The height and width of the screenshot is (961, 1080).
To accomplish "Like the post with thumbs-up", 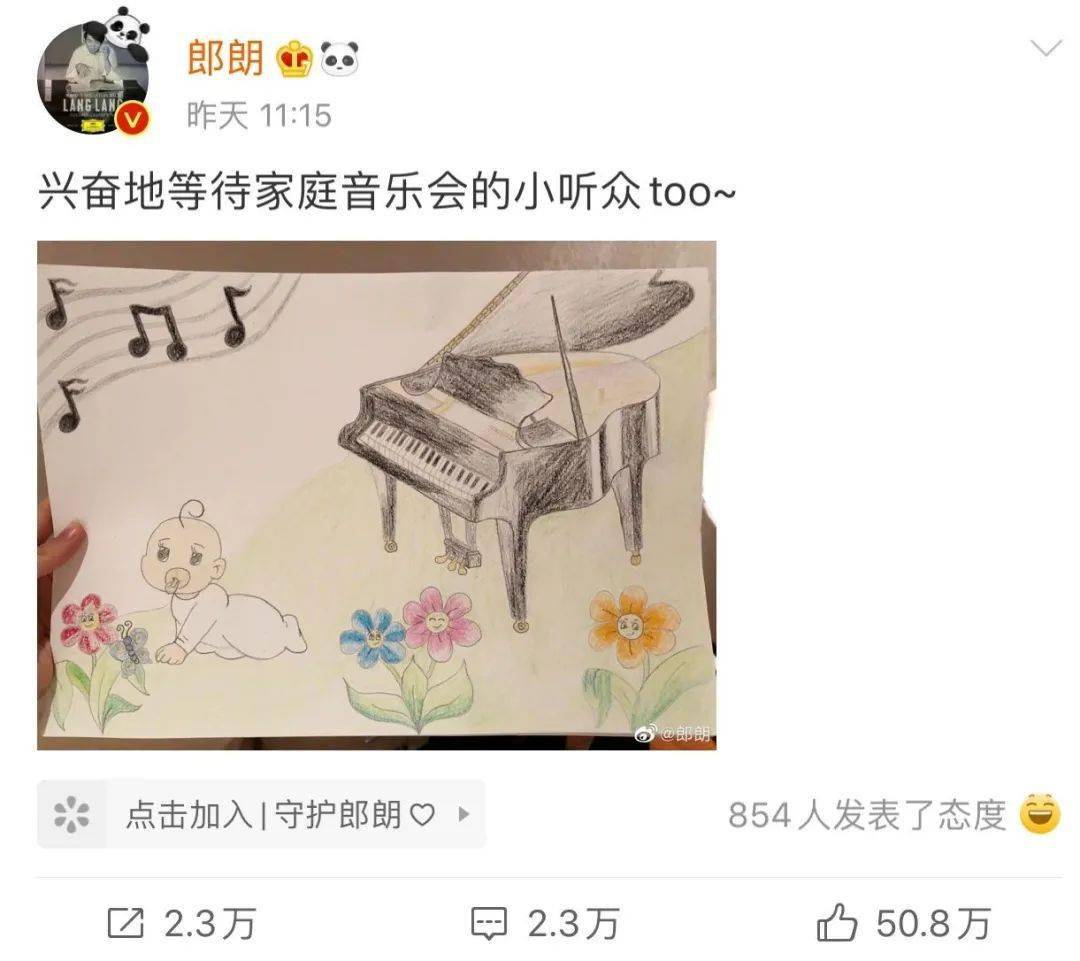I will (837, 924).
